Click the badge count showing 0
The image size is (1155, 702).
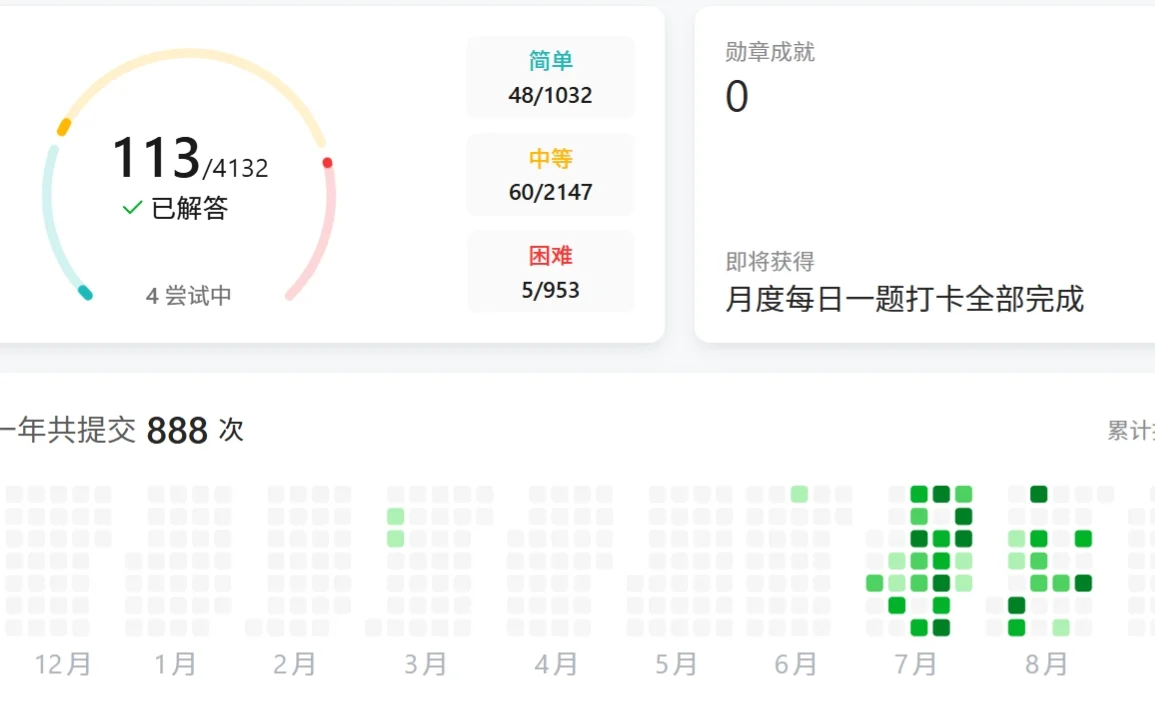[737, 96]
